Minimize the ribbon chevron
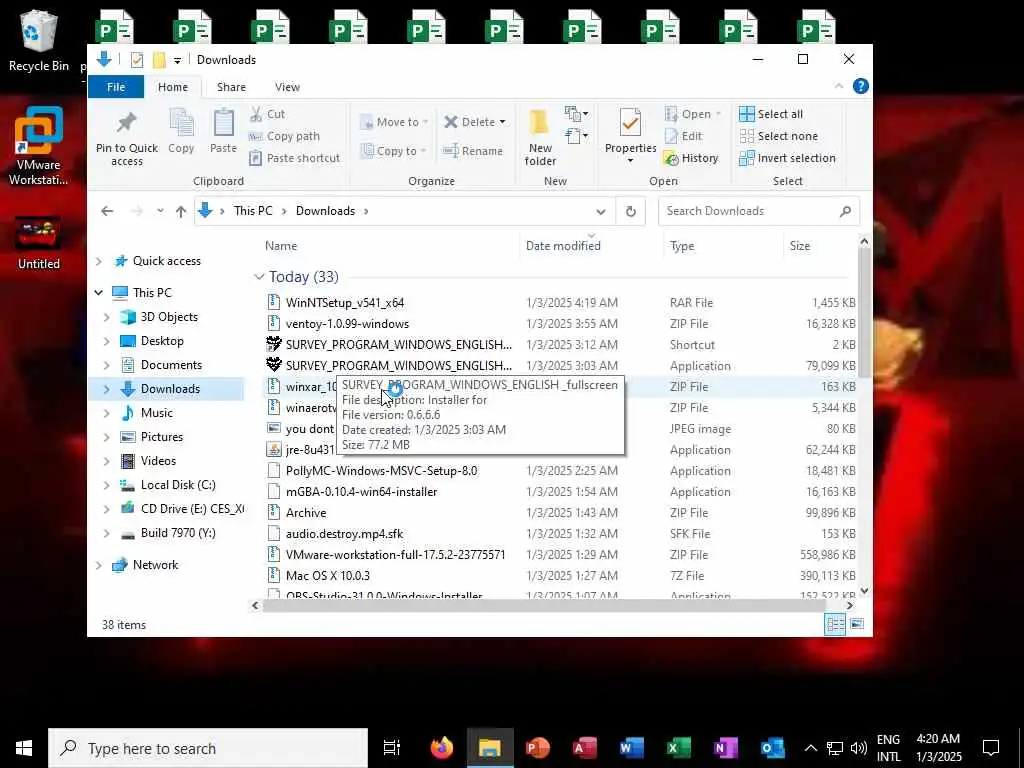The width and height of the screenshot is (1024, 768). pyautogui.click(x=839, y=86)
